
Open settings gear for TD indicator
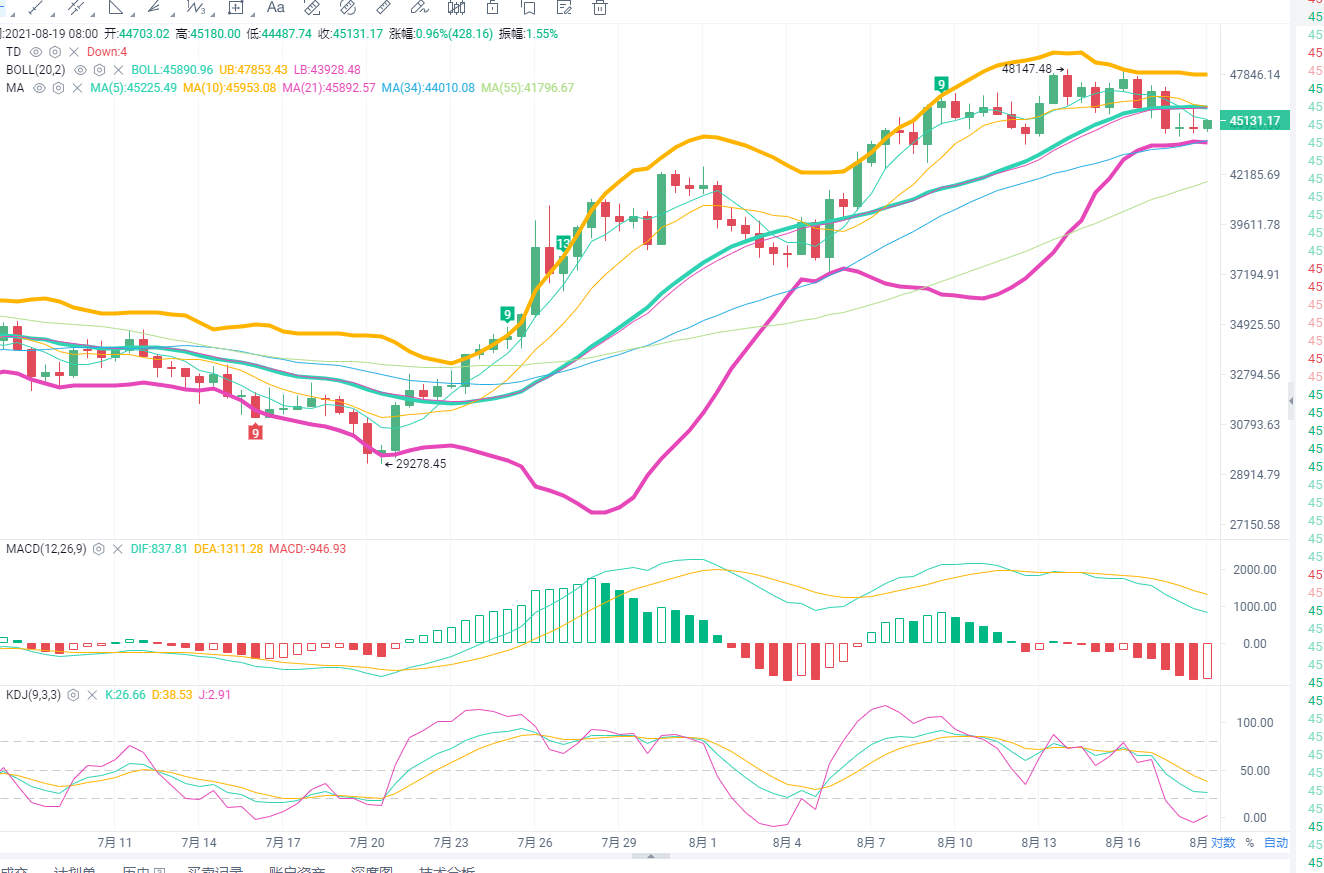[56, 52]
